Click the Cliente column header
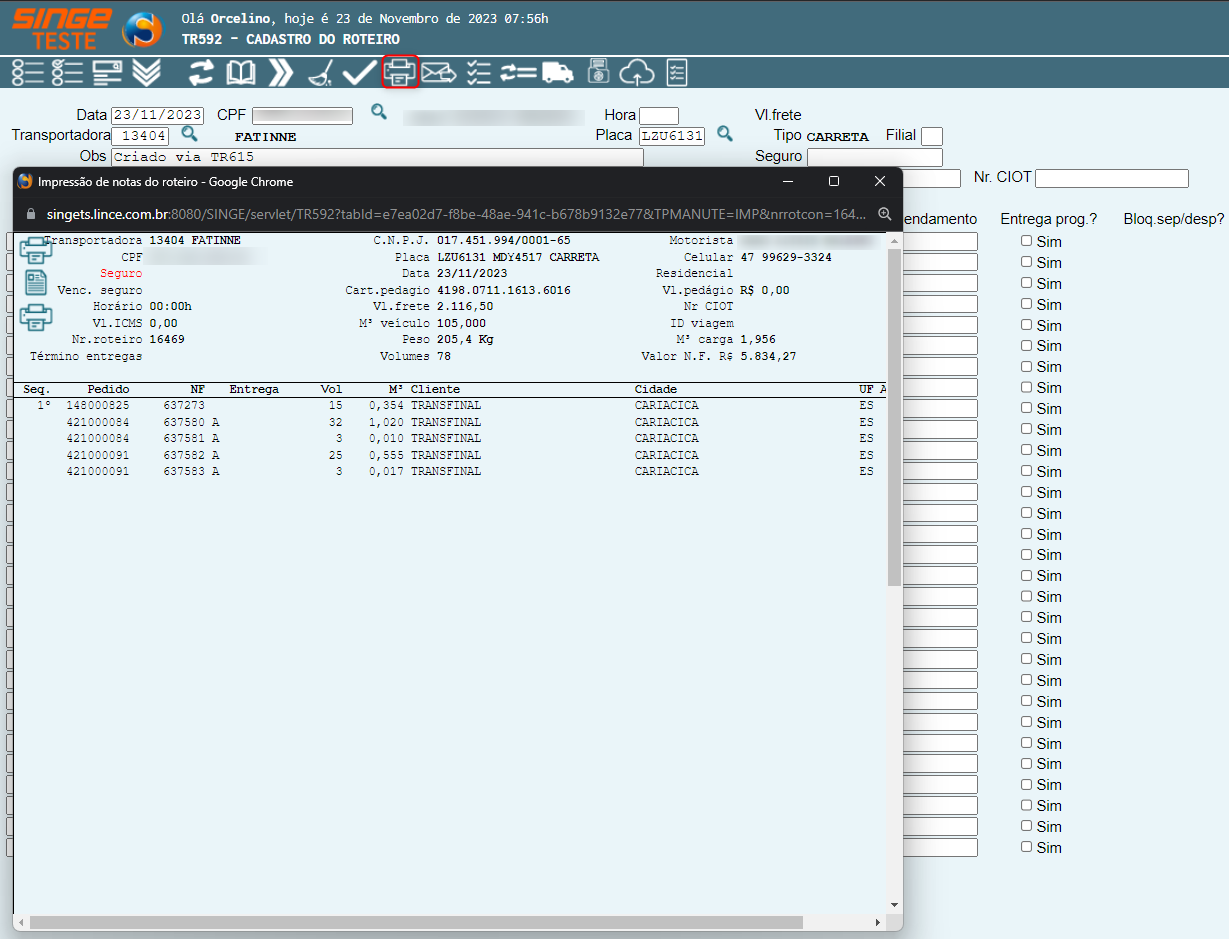 435,389
